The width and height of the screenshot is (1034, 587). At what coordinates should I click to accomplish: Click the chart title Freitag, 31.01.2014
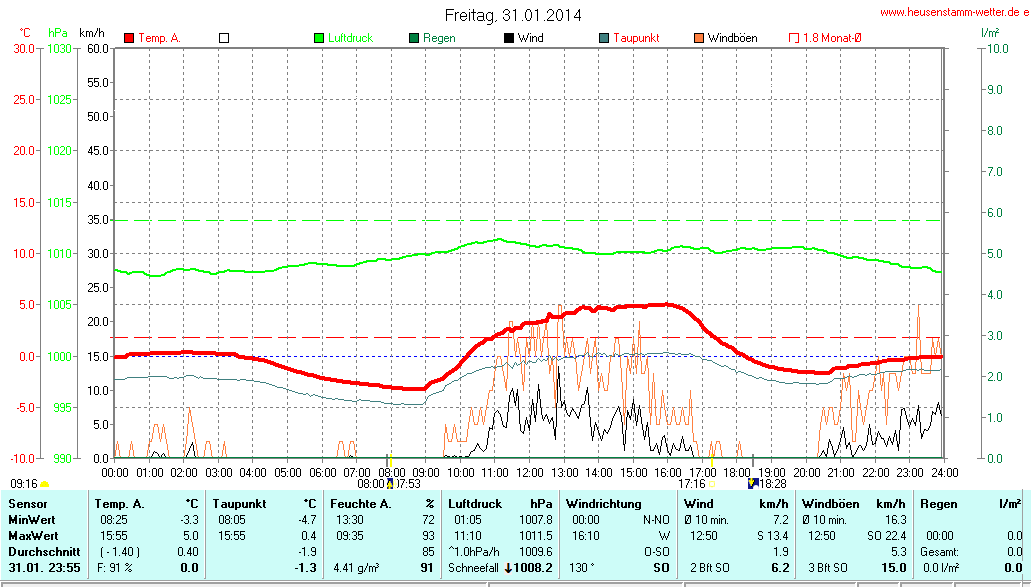click(513, 15)
